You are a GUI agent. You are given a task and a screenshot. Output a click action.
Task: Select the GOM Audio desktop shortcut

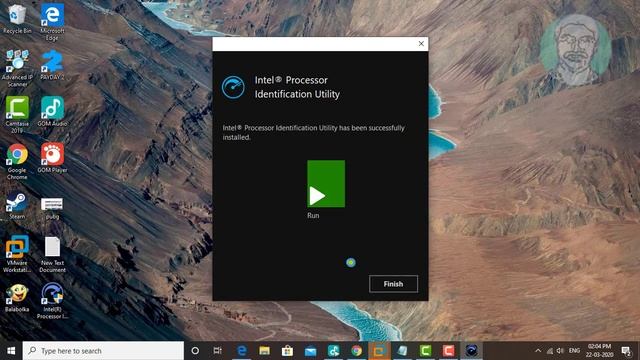pyautogui.click(x=52, y=111)
